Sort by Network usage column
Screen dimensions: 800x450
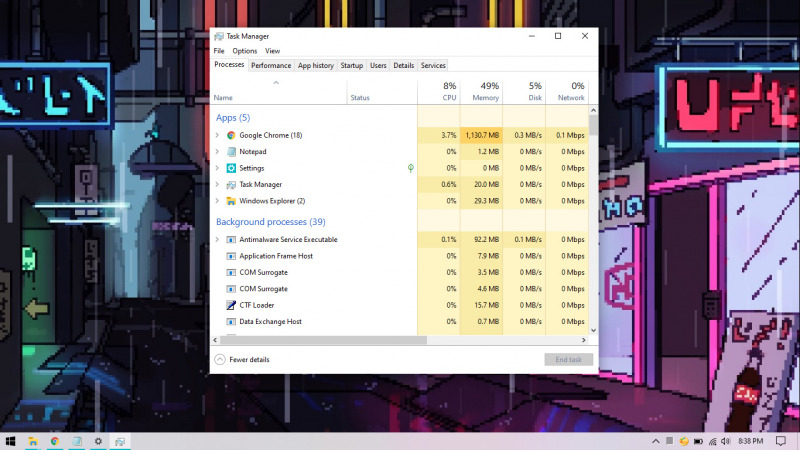pos(567,92)
